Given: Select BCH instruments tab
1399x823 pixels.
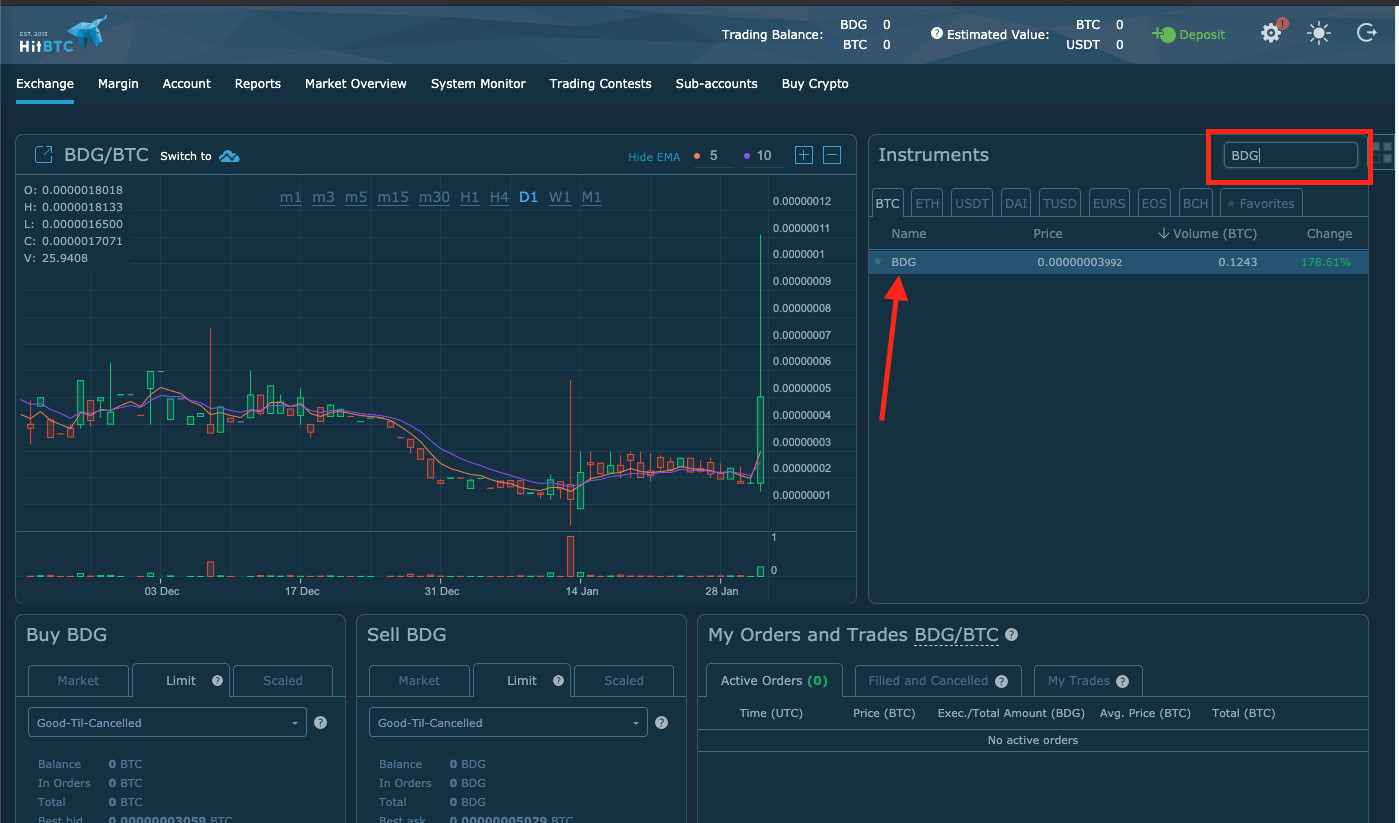Looking at the screenshot, I should [1196, 203].
